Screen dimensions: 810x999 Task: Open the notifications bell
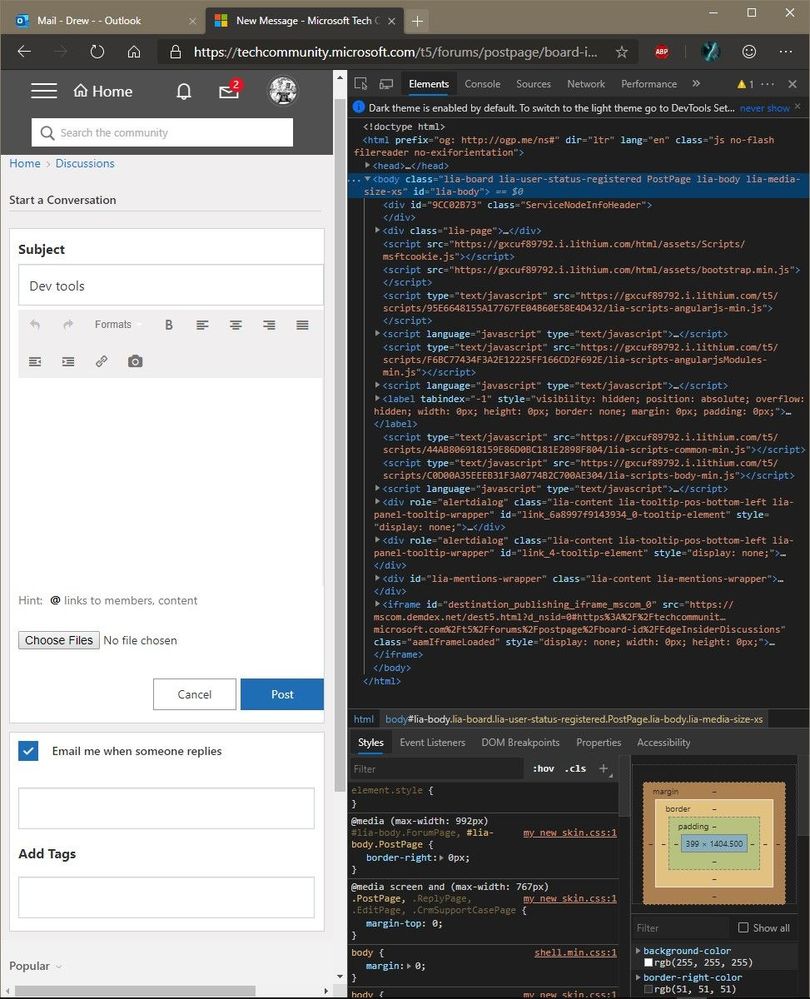[x=184, y=92]
